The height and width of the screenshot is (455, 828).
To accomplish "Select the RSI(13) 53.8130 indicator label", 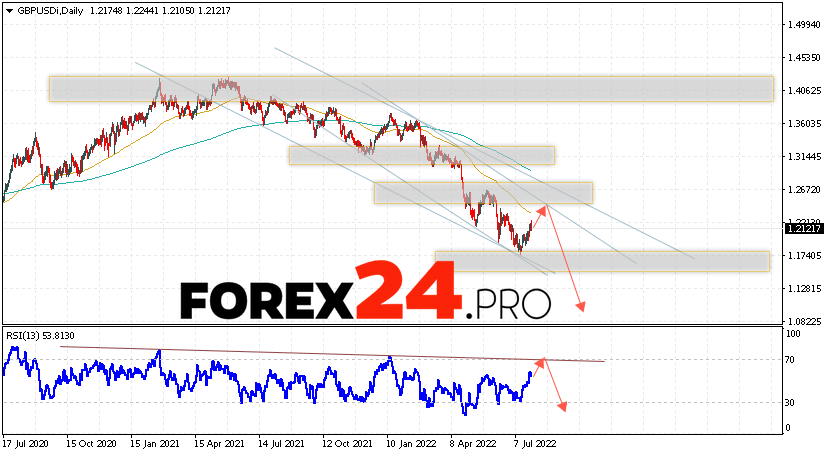I will point(40,336).
